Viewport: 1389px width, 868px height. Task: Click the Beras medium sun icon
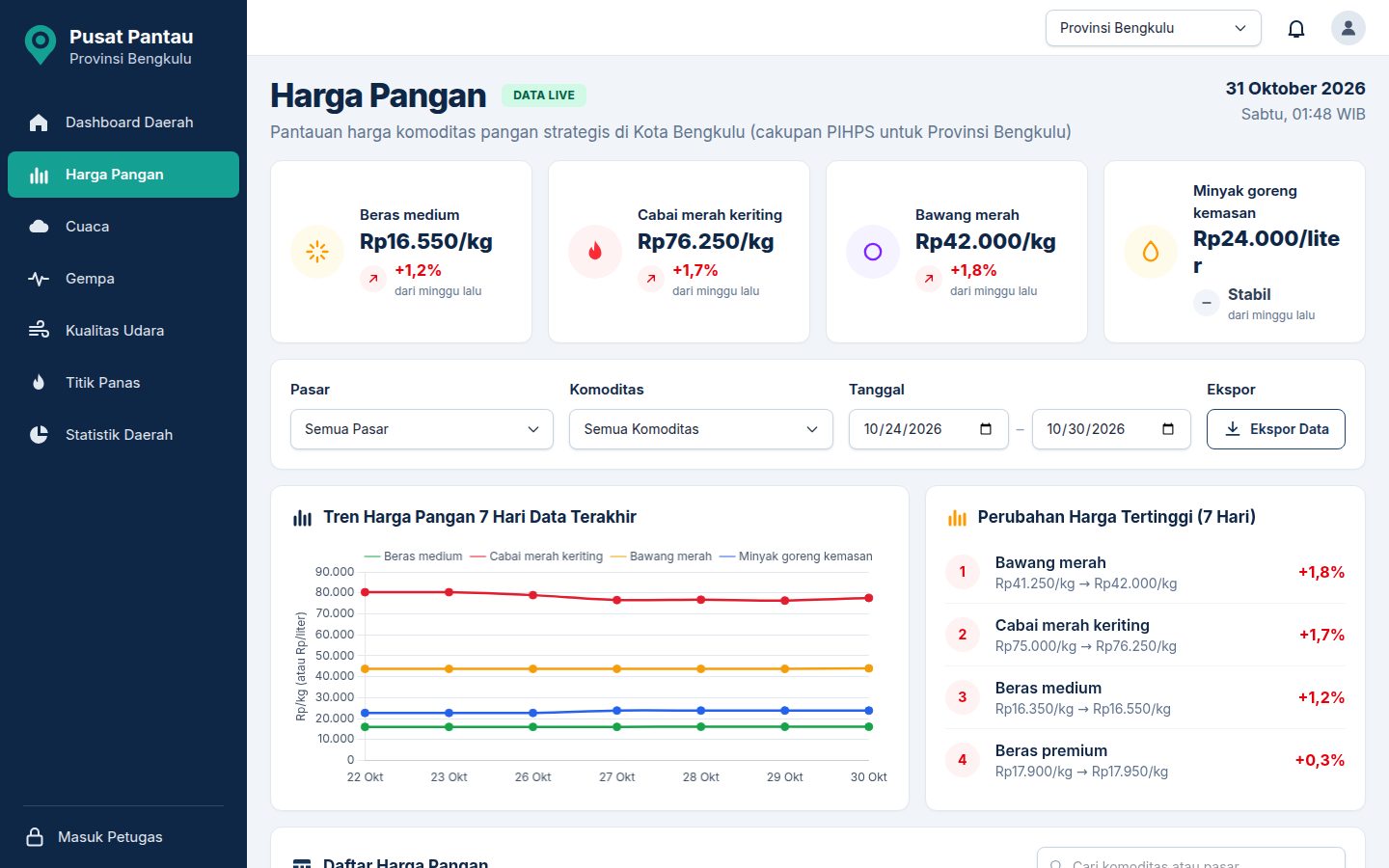point(317,252)
